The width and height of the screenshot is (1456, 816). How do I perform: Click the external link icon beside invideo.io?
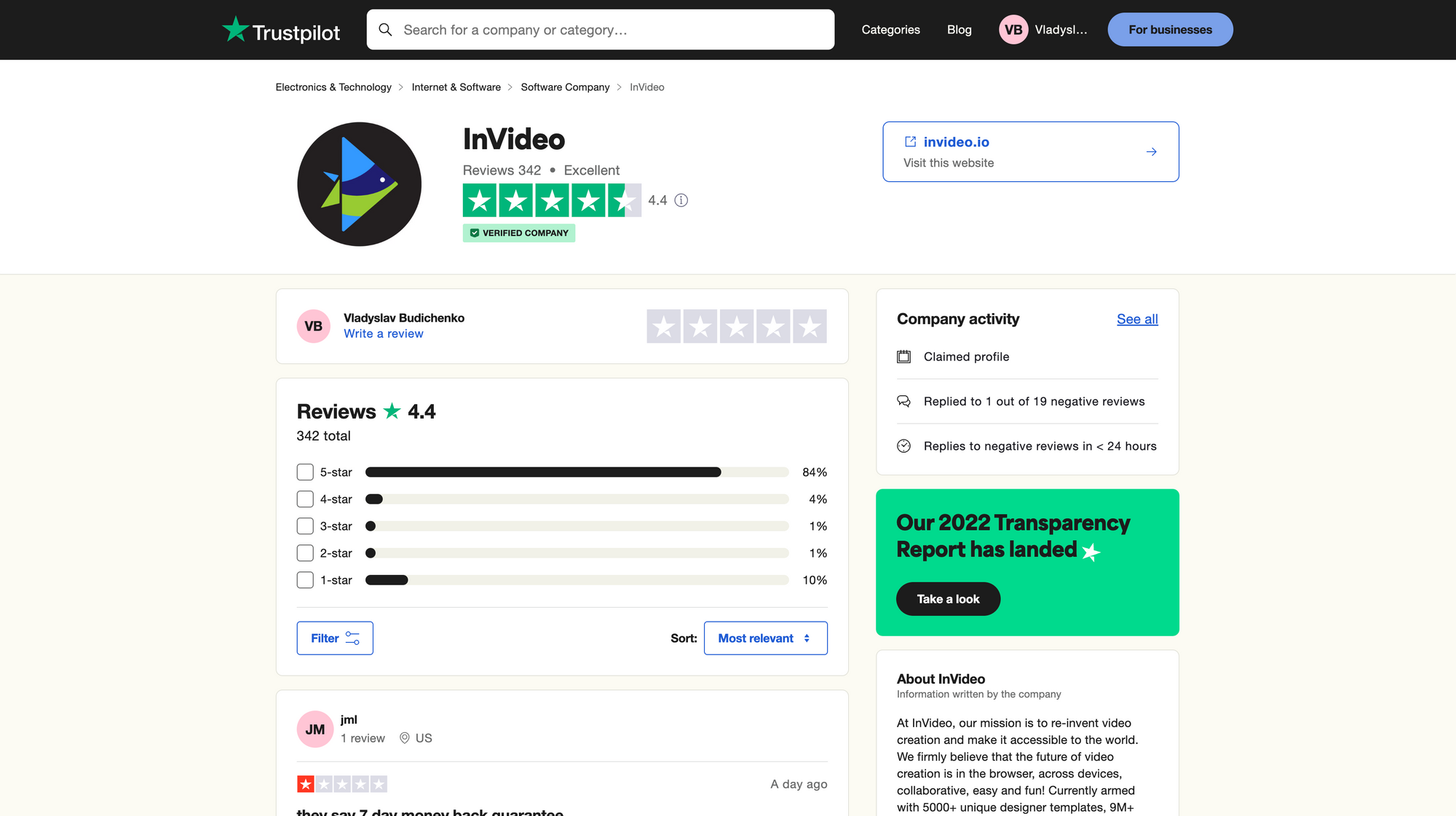pyautogui.click(x=910, y=142)
